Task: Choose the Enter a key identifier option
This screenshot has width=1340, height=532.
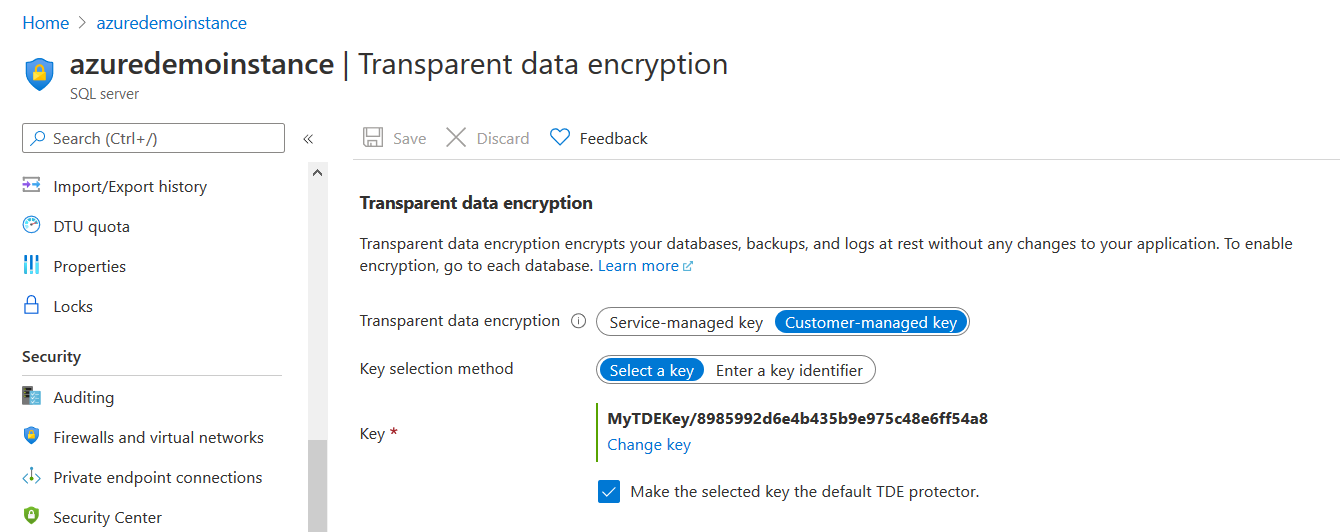Action: point(789,370)
